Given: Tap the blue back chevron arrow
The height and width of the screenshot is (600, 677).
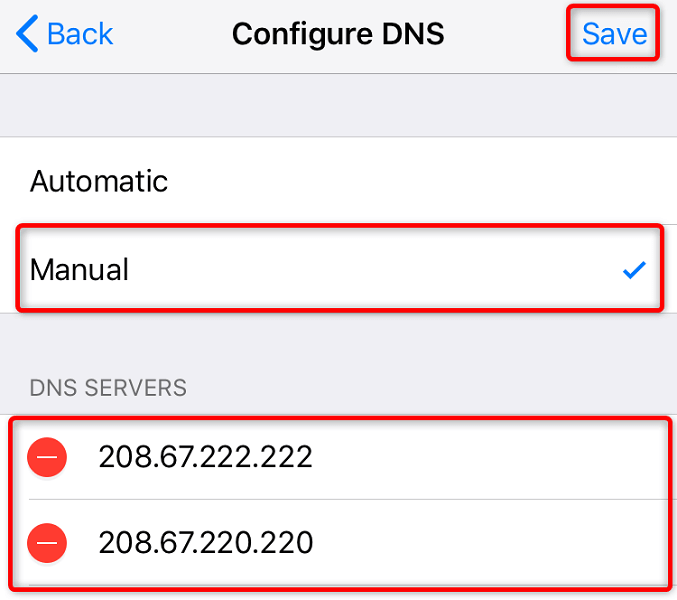Looking at the screenshot, I should tap(27, 34).
